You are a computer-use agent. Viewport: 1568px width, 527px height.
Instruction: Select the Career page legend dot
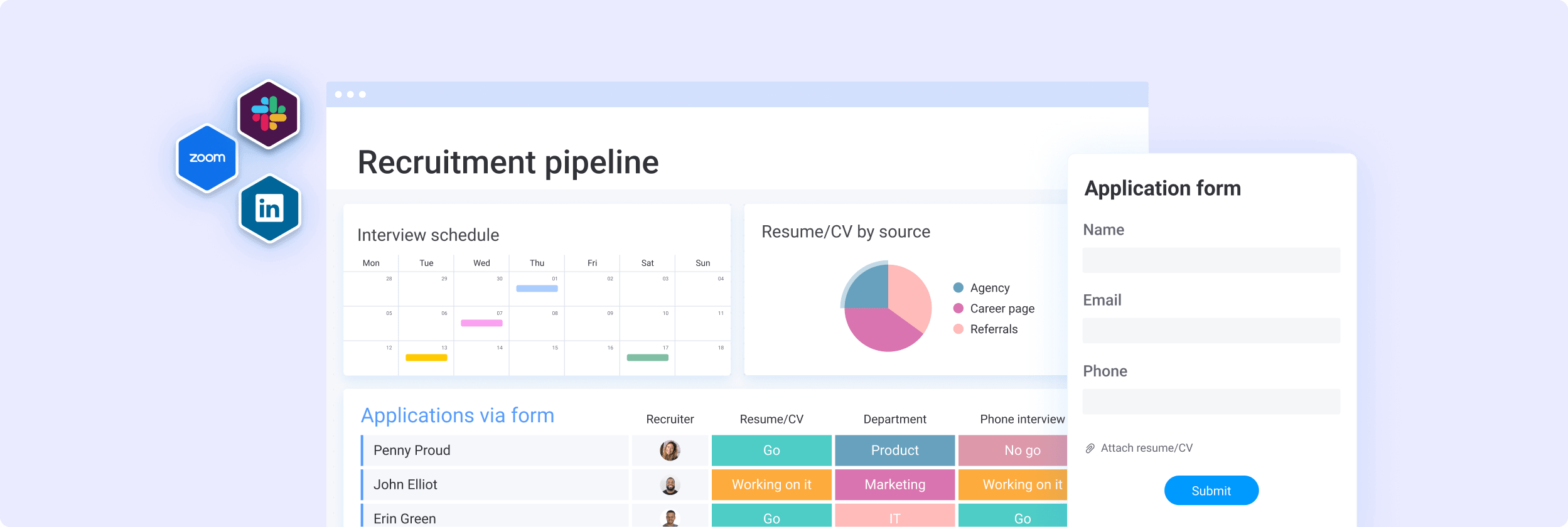coord(958,308)
